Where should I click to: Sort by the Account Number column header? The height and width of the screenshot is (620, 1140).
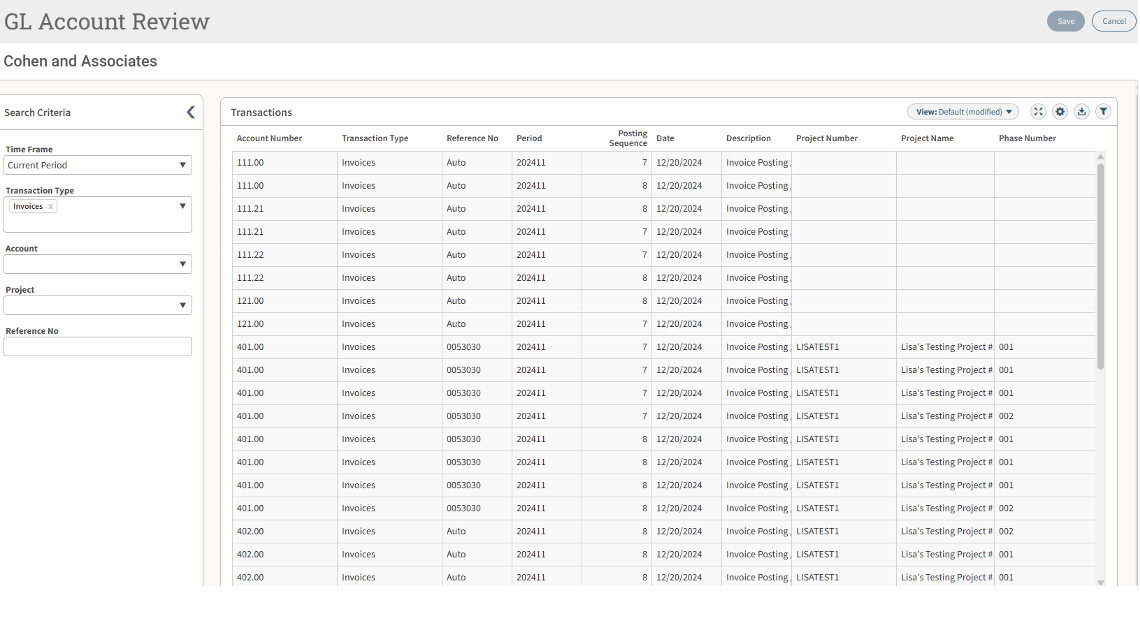click(269, 138)
